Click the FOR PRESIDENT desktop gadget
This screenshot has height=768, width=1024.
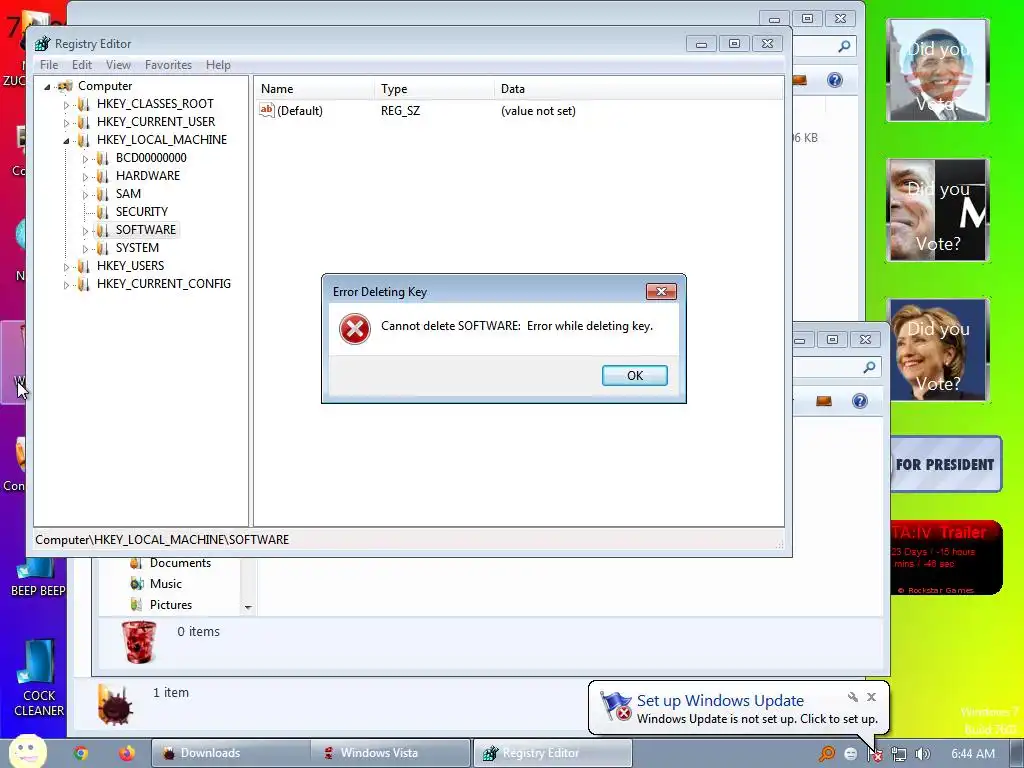pos(945,464)
